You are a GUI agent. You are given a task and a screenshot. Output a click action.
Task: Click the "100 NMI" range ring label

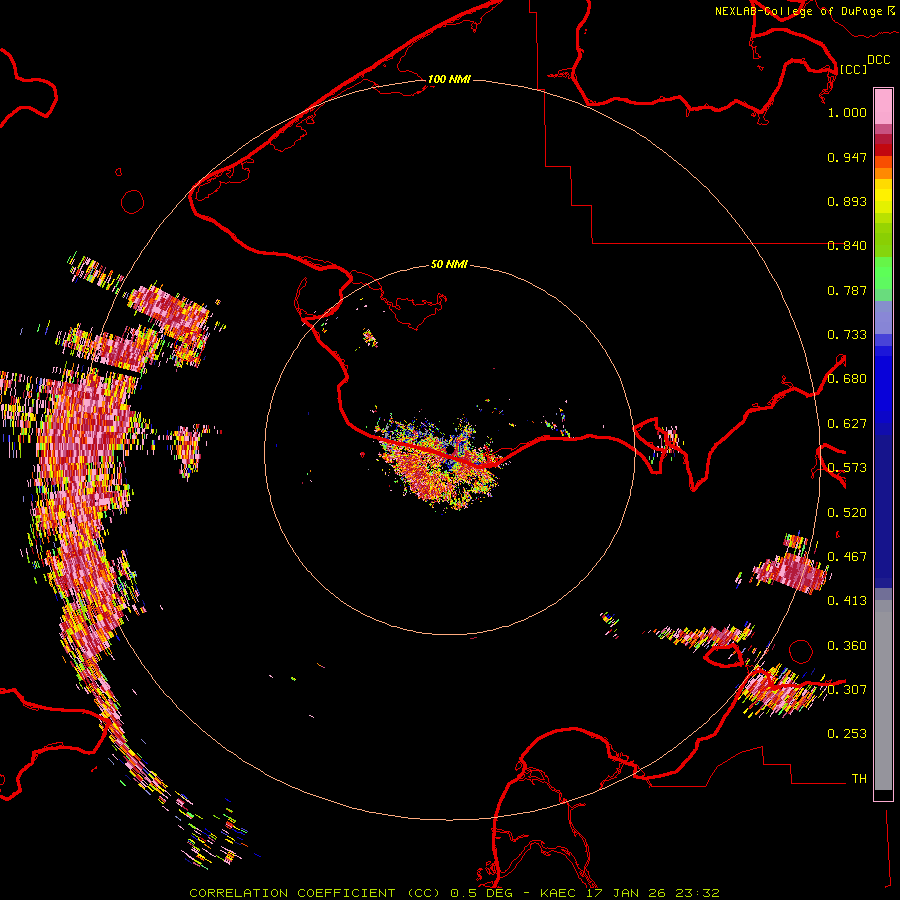(x=449, y=79)
